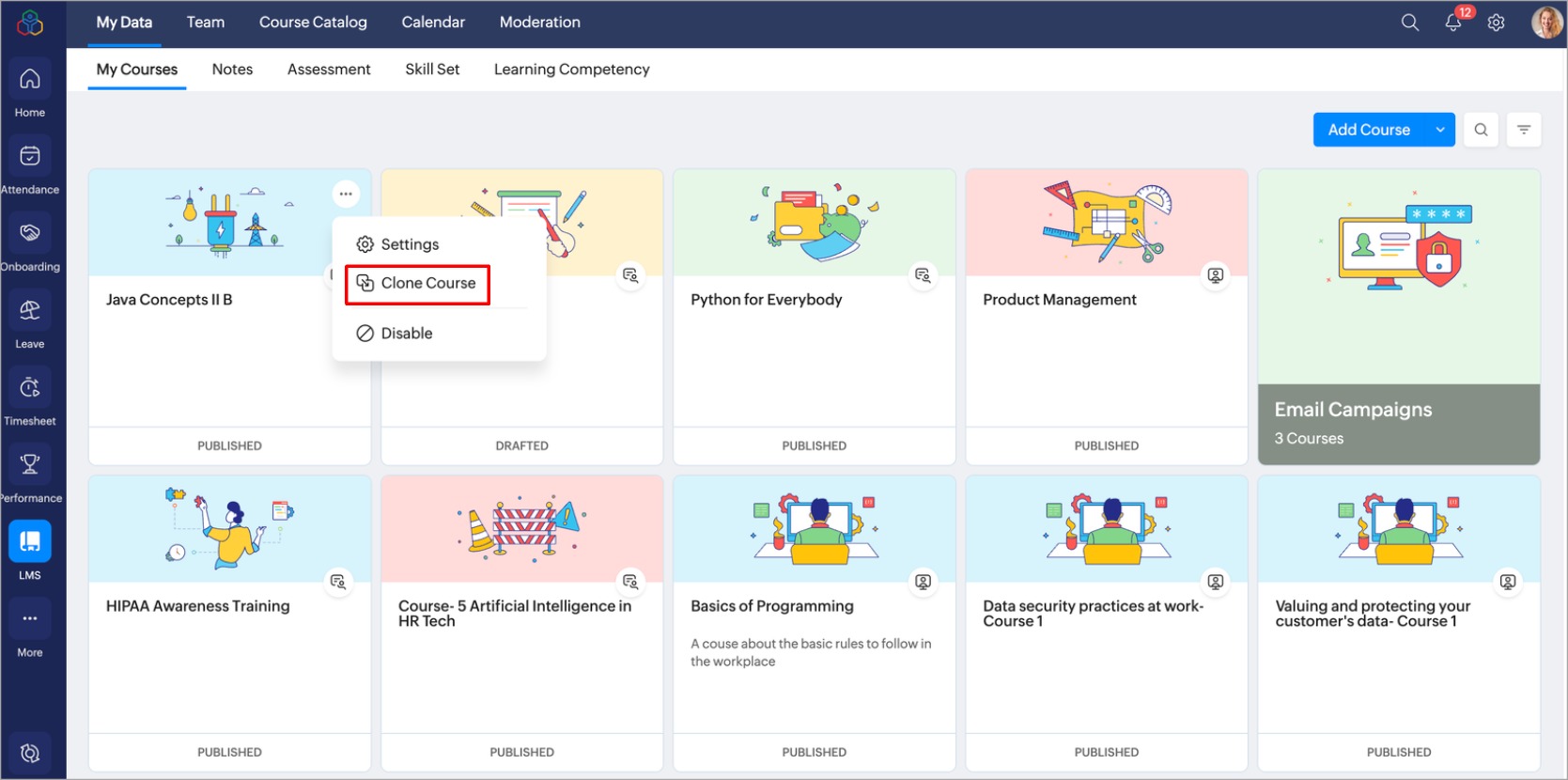Open the Home sidebar icon

tap(30, 80)
